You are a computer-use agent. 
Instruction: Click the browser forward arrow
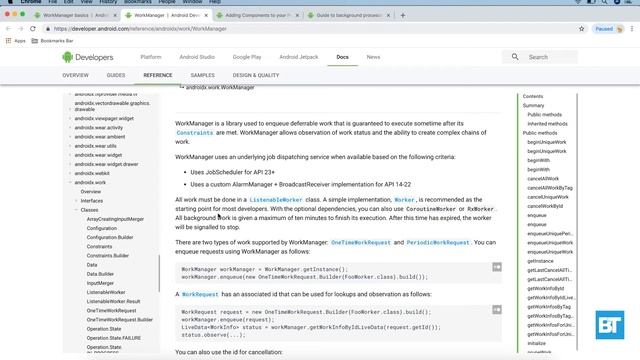[x=20, y=29]
